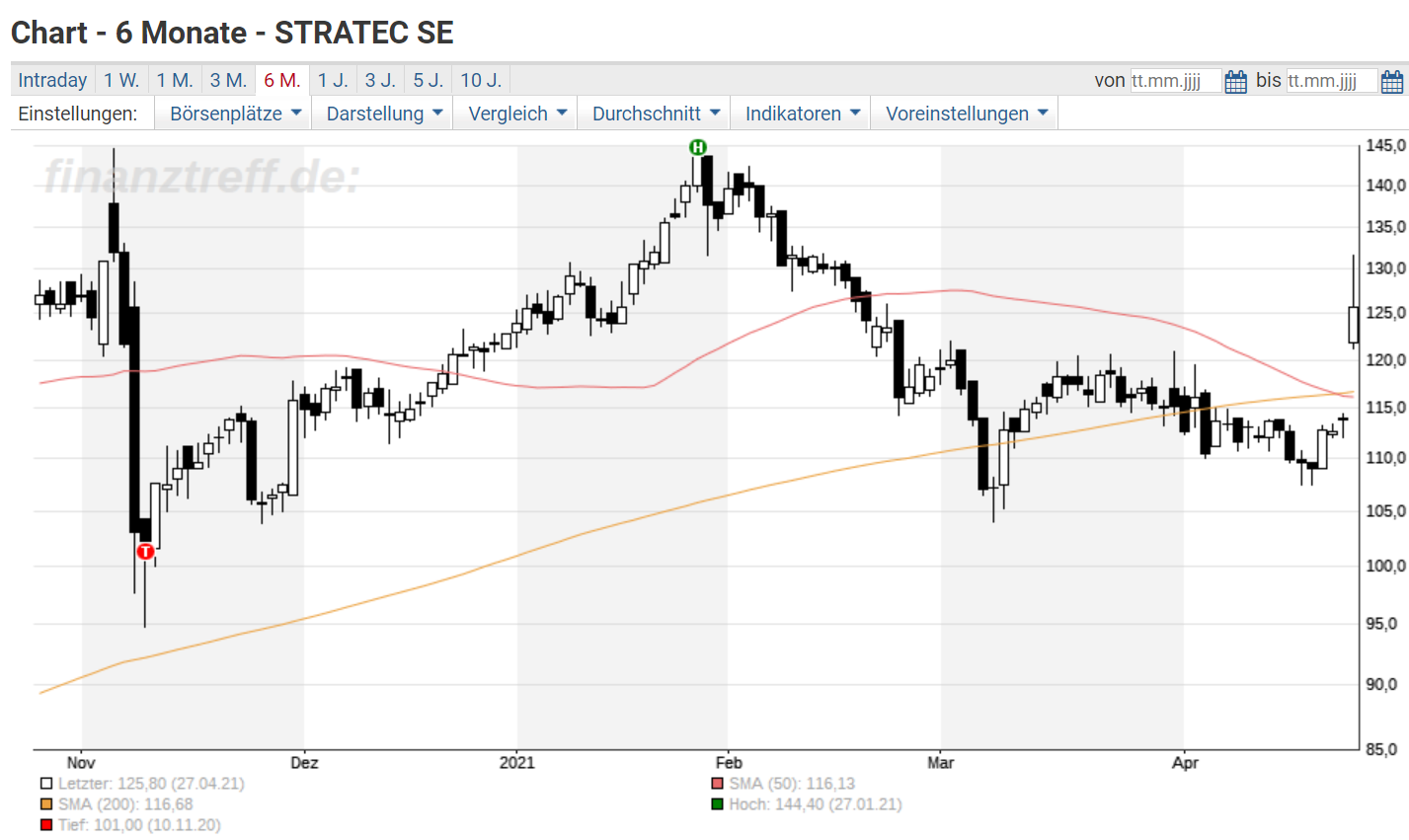
Task: Click the red SMA (50) legend swatch
Action: point(718,784)
